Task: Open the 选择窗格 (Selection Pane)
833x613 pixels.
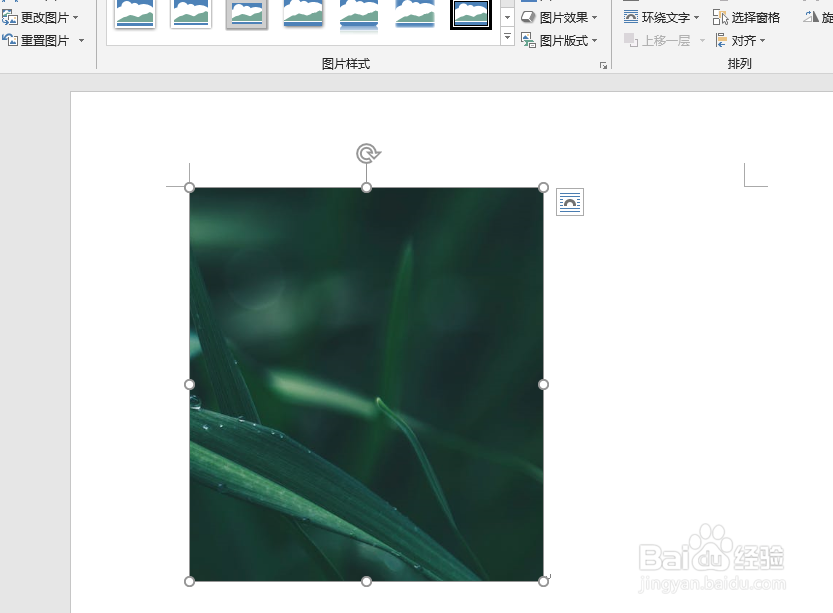Action: 746,18
